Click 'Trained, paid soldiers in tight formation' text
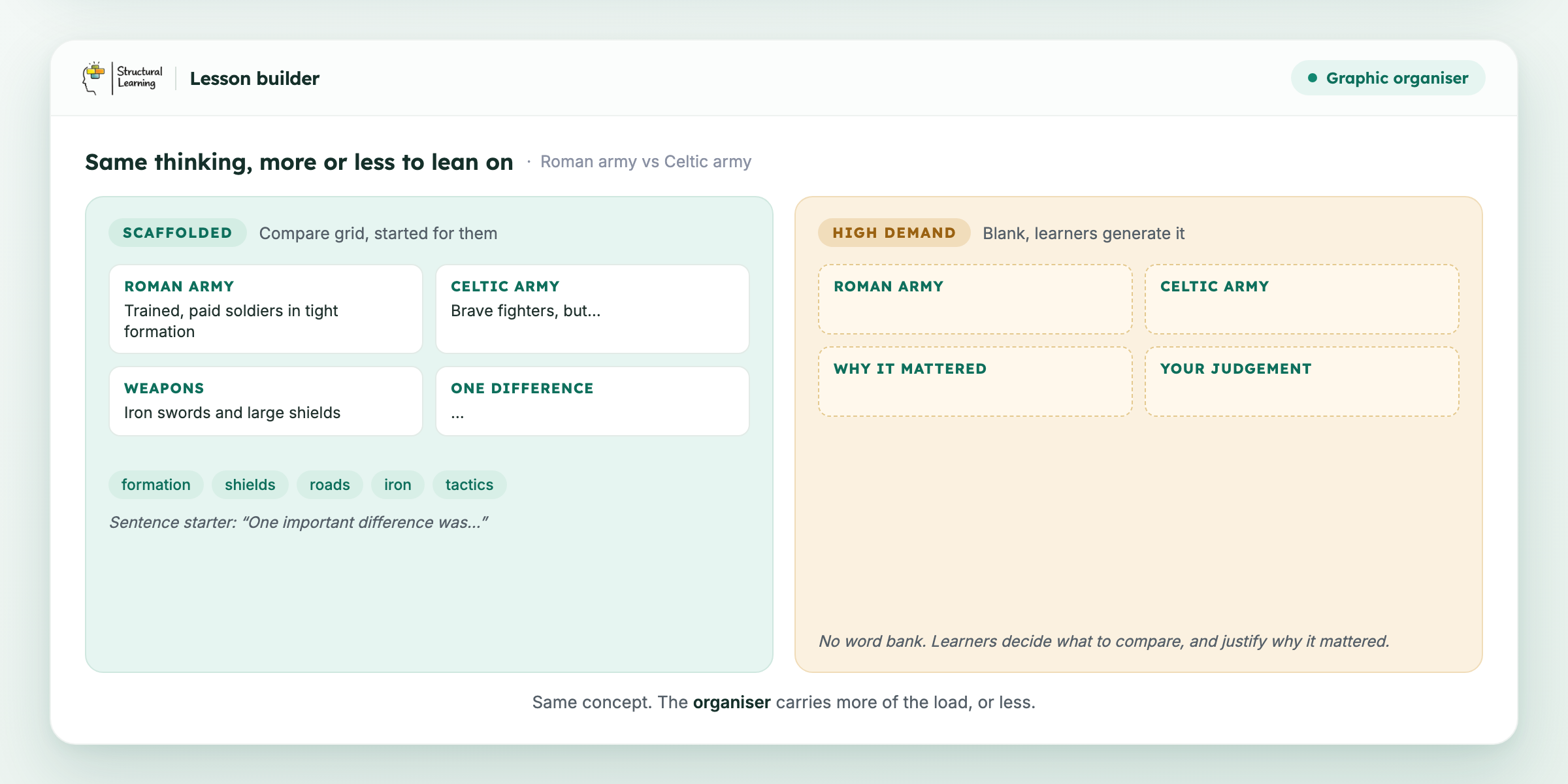Viewport: 1568px width, 784px height. (x=231, y=321)
